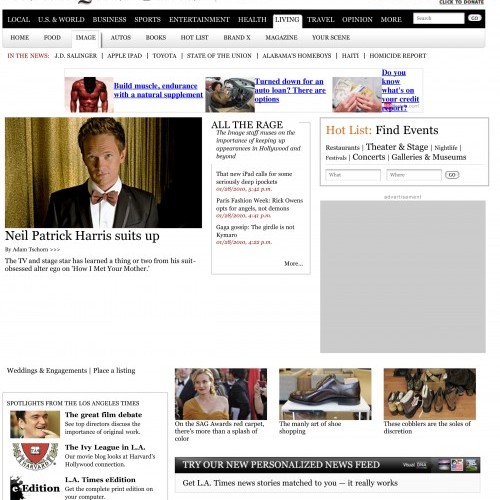Open the TRAVEL section

[321, 20]
